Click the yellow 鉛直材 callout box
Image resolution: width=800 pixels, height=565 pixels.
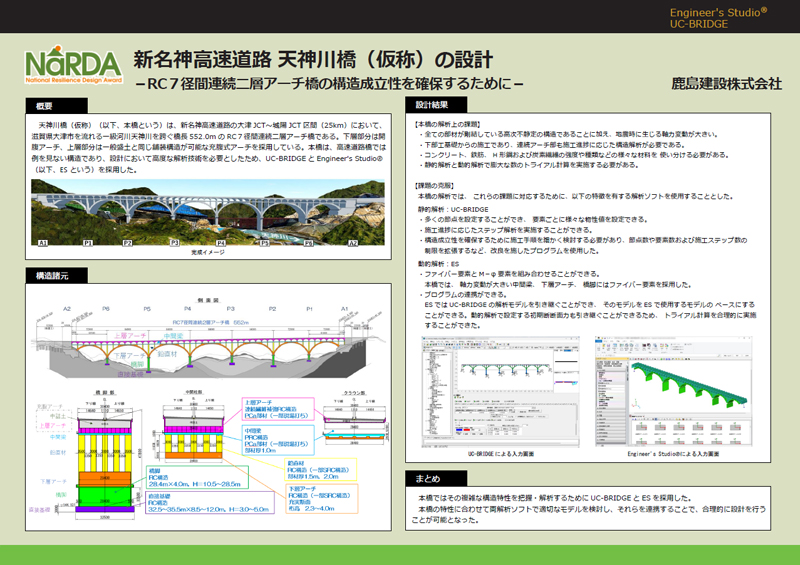tap(320, 470)
